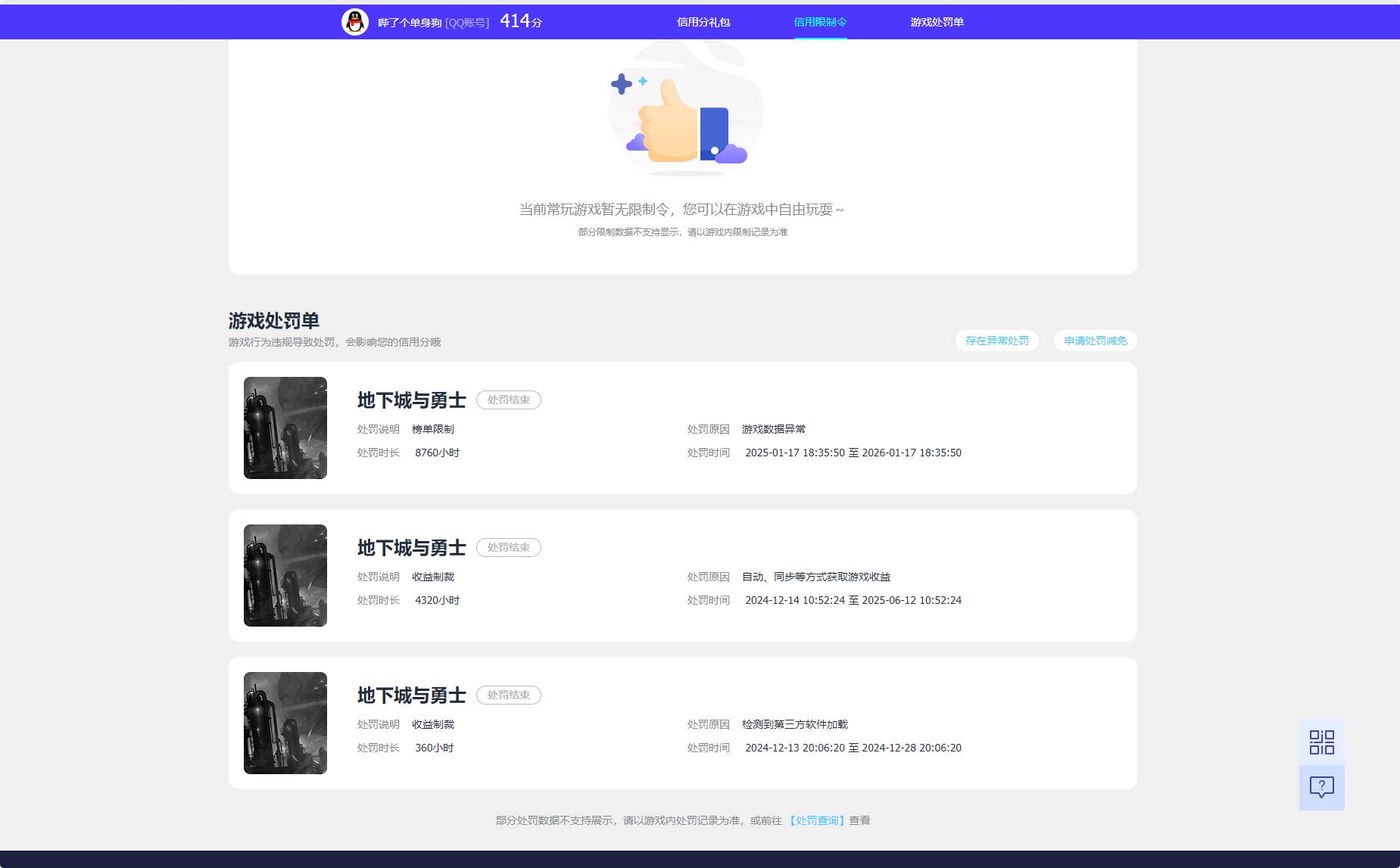The image size is (1400, 868).
Task: Select the 信用限制令 tab
Action: 820,22
